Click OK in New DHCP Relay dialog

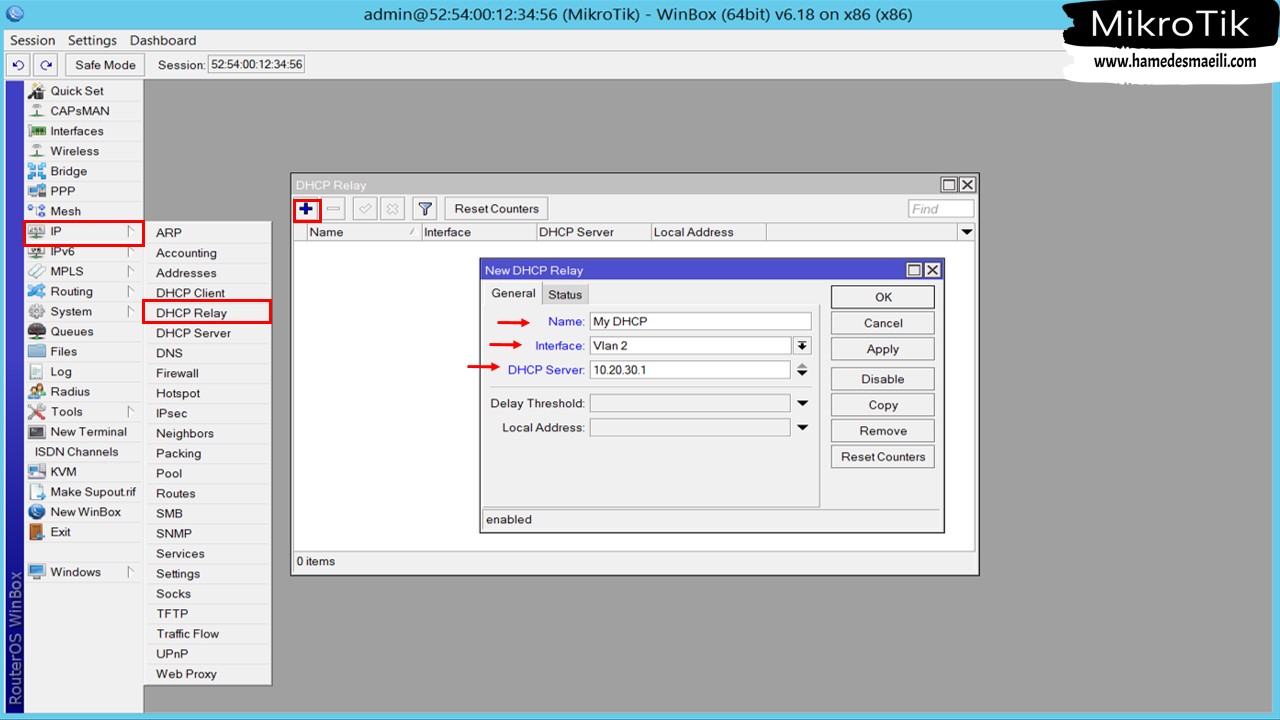[883, 297]
